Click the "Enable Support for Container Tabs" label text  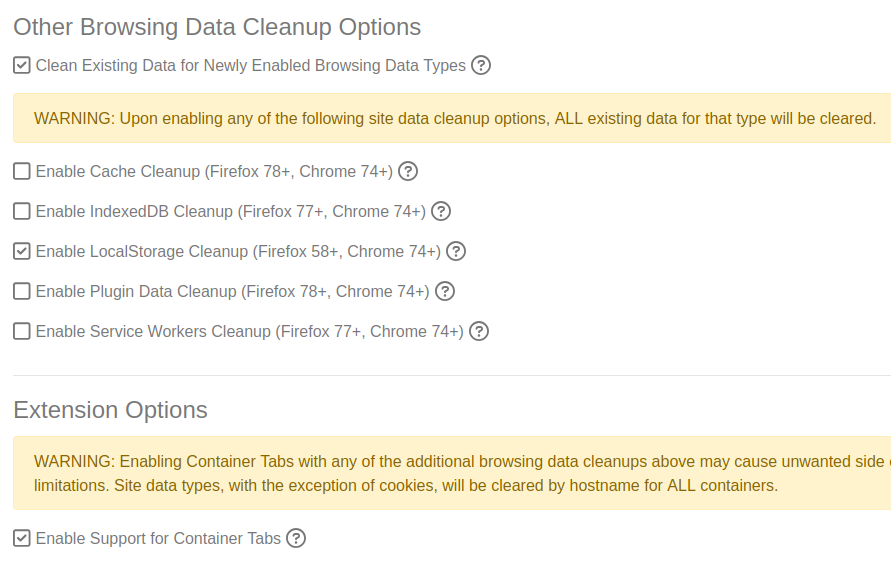[x=158, y=538]
